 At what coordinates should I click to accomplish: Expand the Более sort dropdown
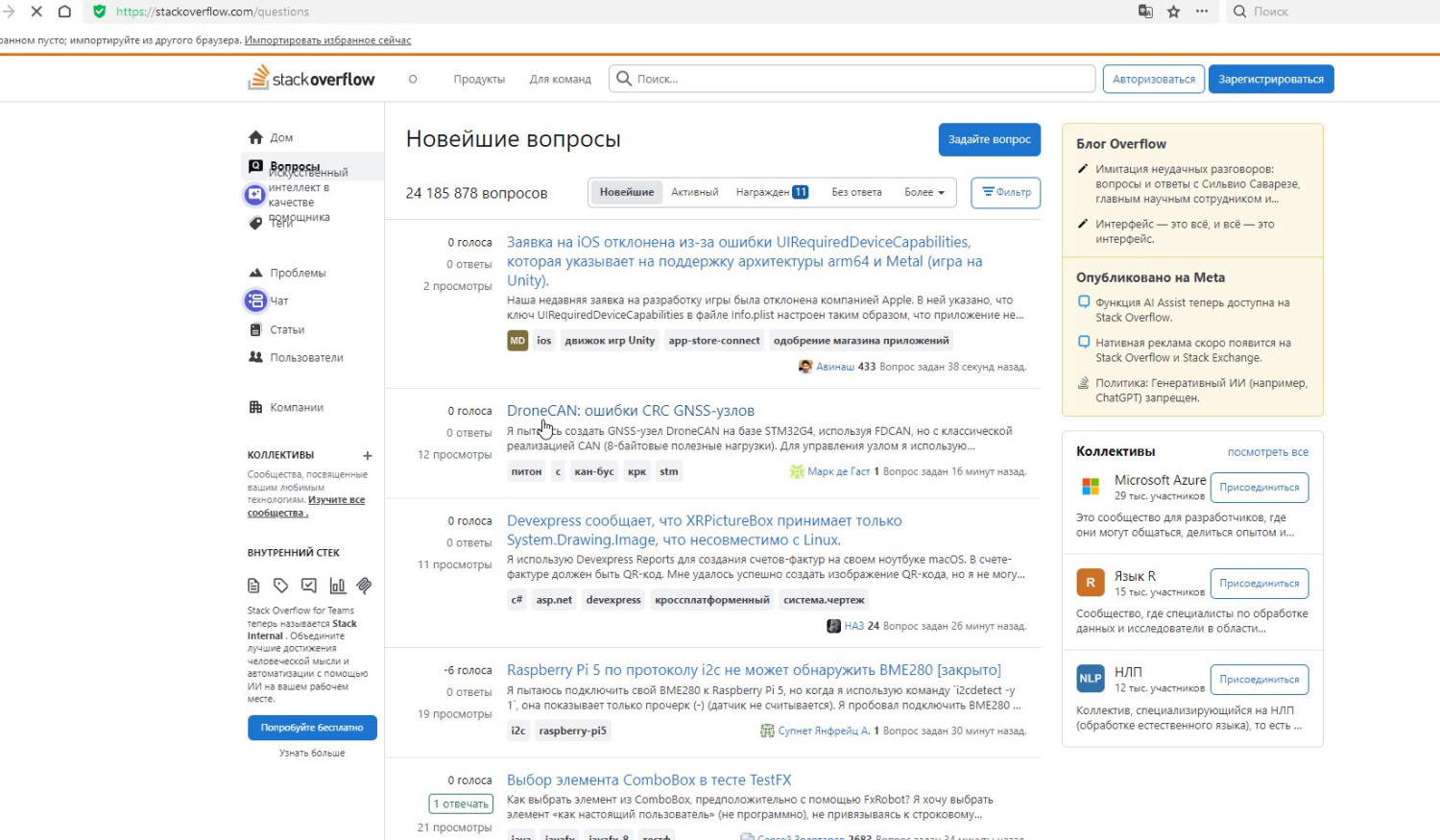pos(924,193)
